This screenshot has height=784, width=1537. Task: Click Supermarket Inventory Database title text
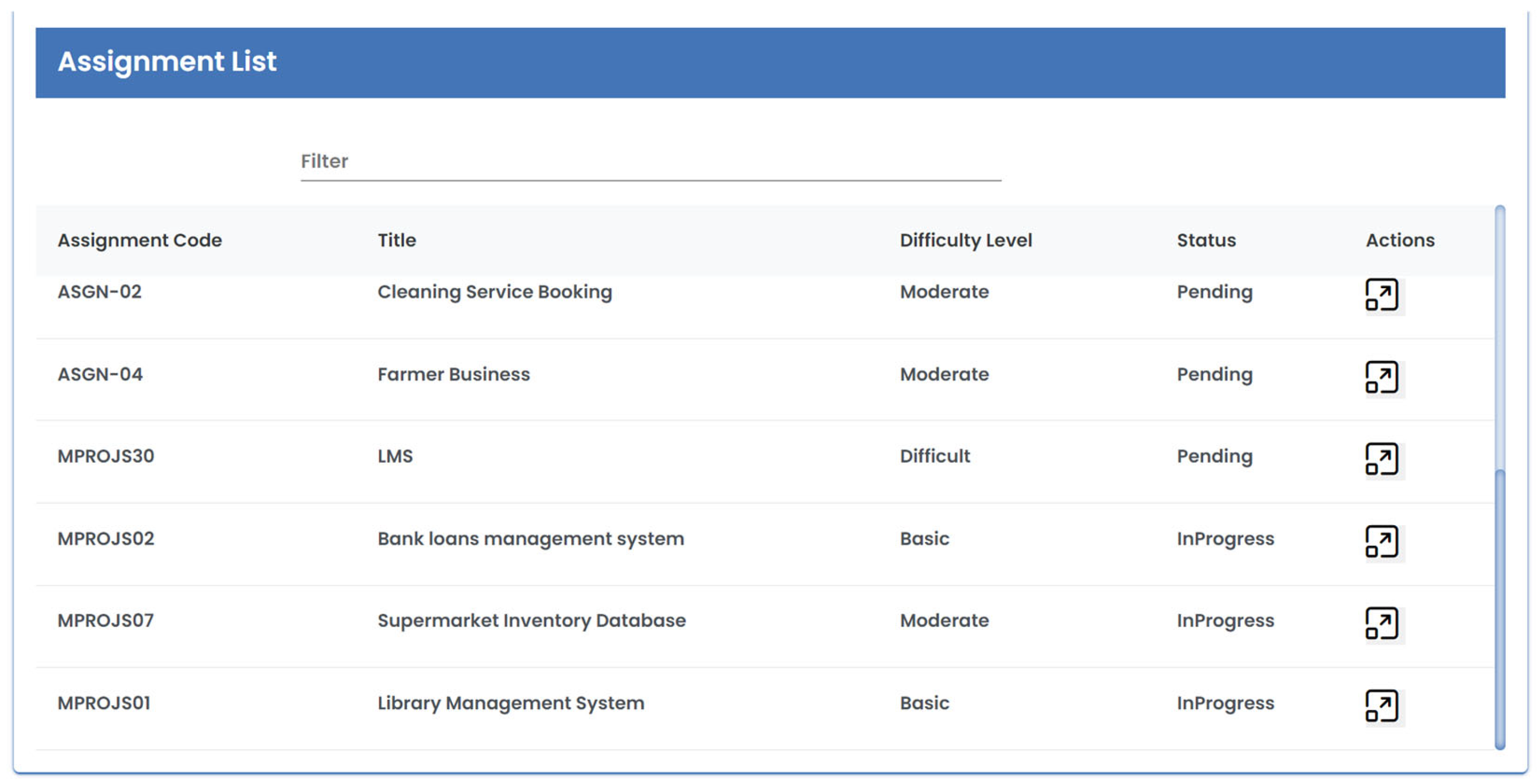click(531, 620)
